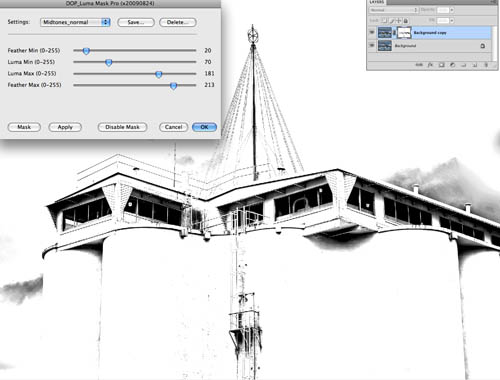
Task: Click the lock position icon
Action: point(399,21)
